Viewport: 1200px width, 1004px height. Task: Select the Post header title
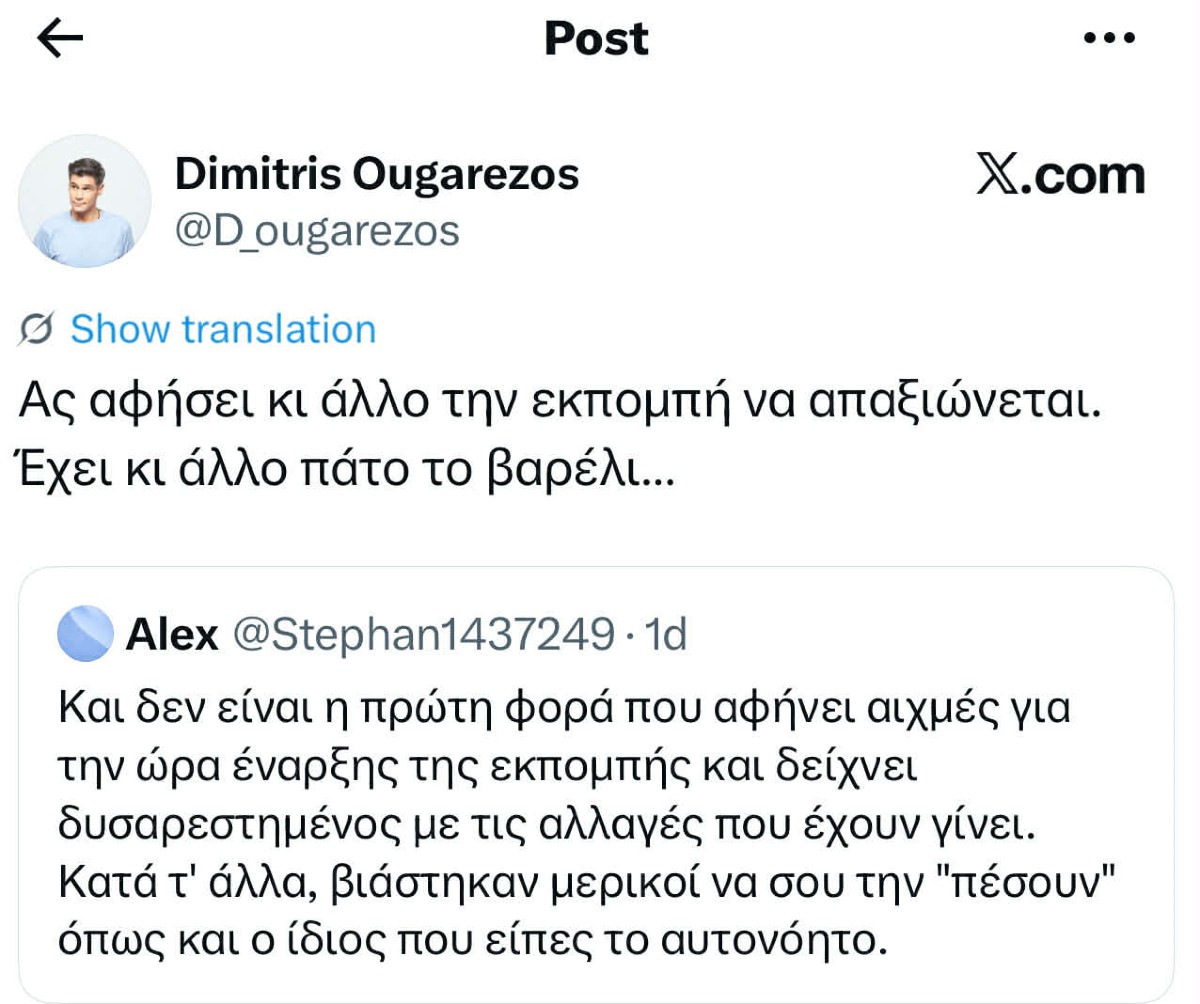point(595,38)
